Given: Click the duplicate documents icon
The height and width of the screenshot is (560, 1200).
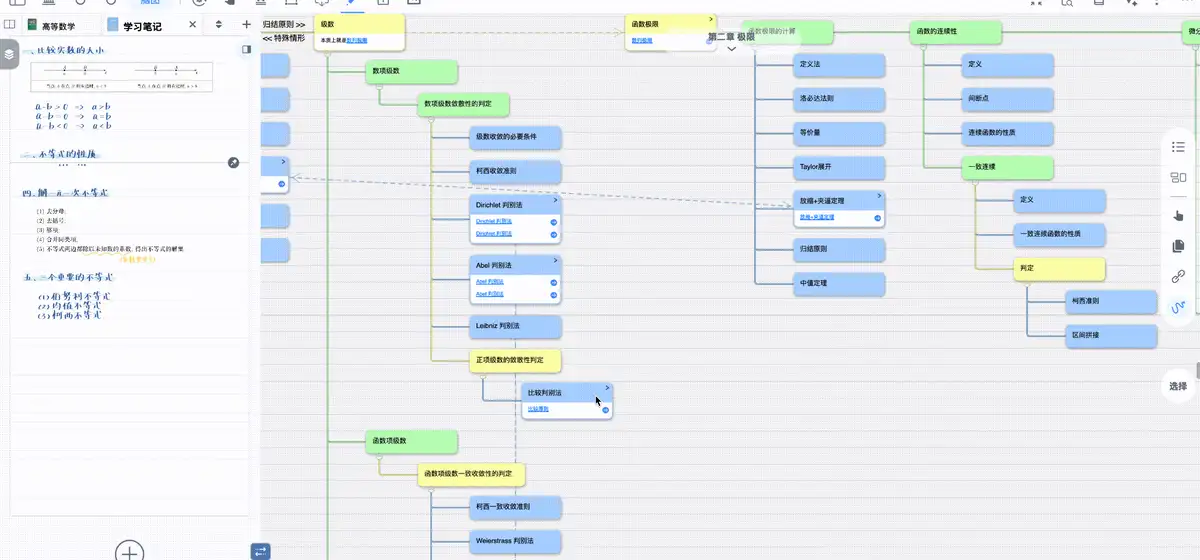Looking at the screenshot, I should (1178, 246).
